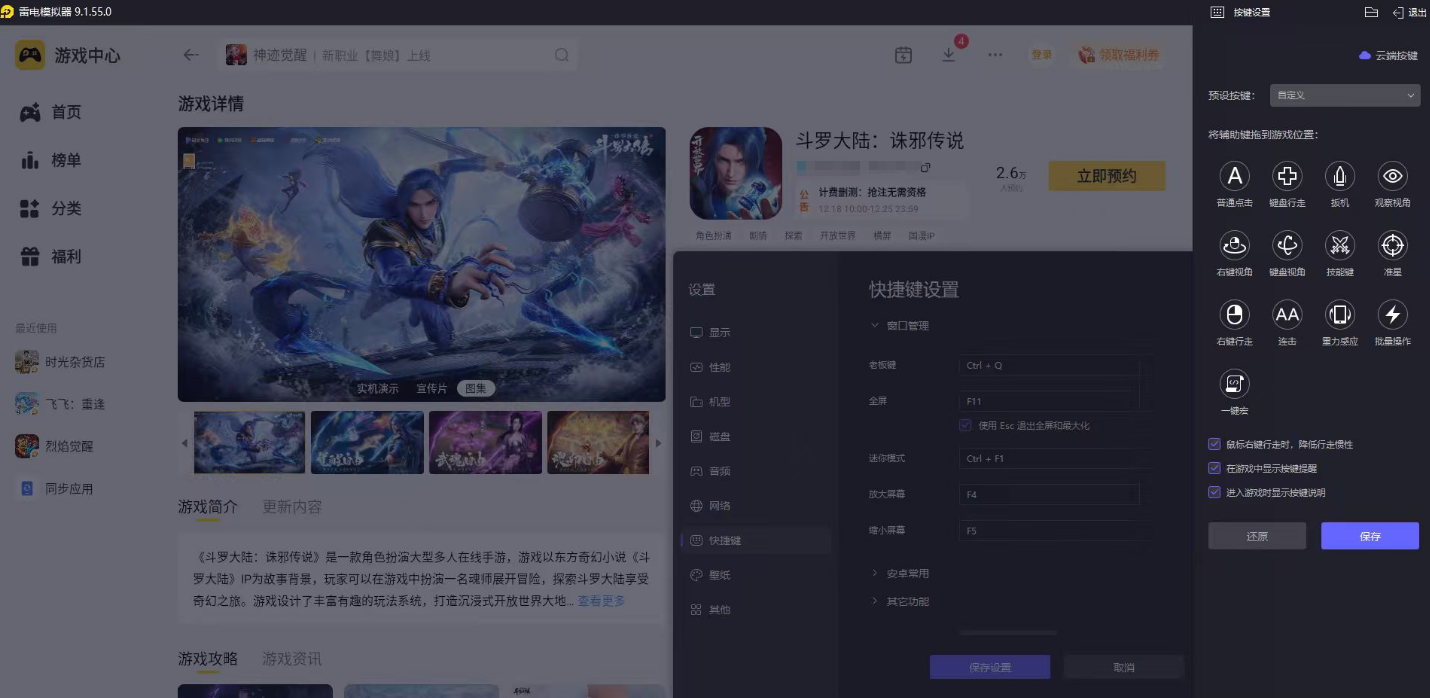Open 云端按键 cloud key configs

pos(1388,56)
